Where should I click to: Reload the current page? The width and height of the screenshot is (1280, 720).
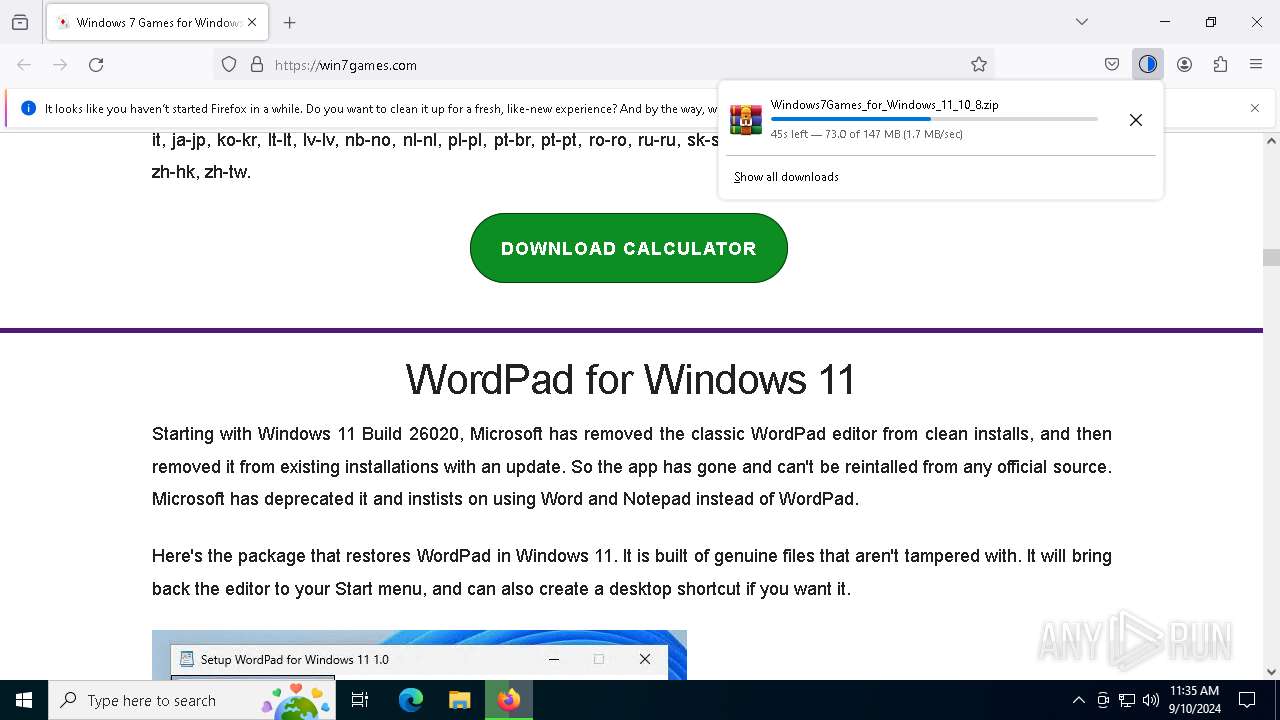(96, 64)
